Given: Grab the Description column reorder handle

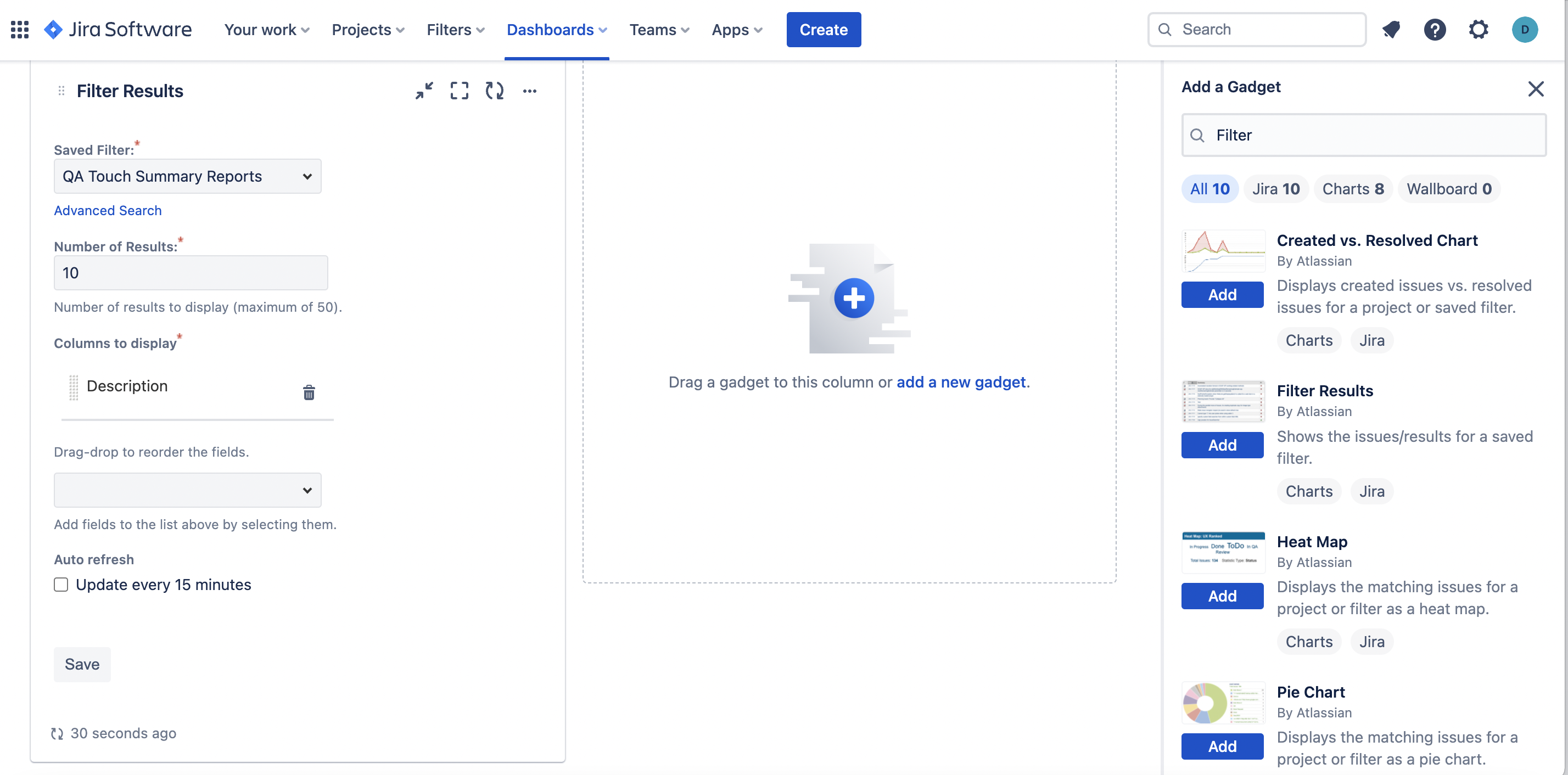Looking at the screenshot, I should pyautogui.click(x=74, y=387).
